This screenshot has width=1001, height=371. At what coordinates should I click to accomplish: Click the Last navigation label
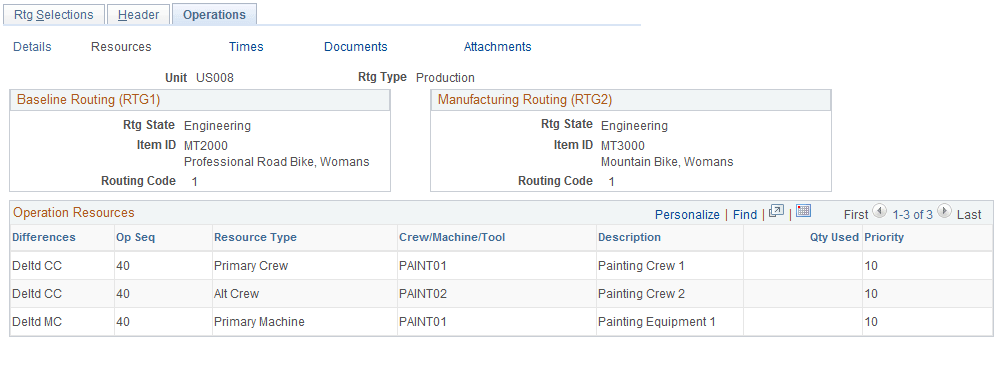pyautogui.click(x=969, y=215)
